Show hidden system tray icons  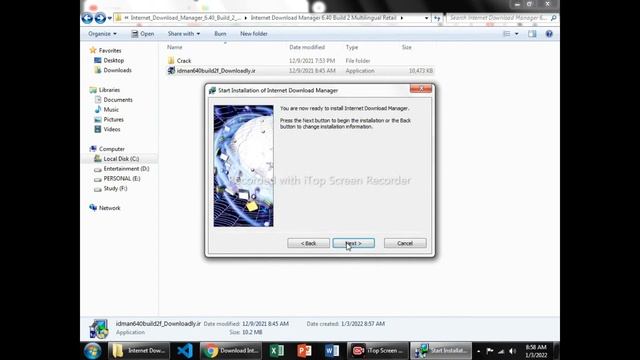[x=478, y=351]
